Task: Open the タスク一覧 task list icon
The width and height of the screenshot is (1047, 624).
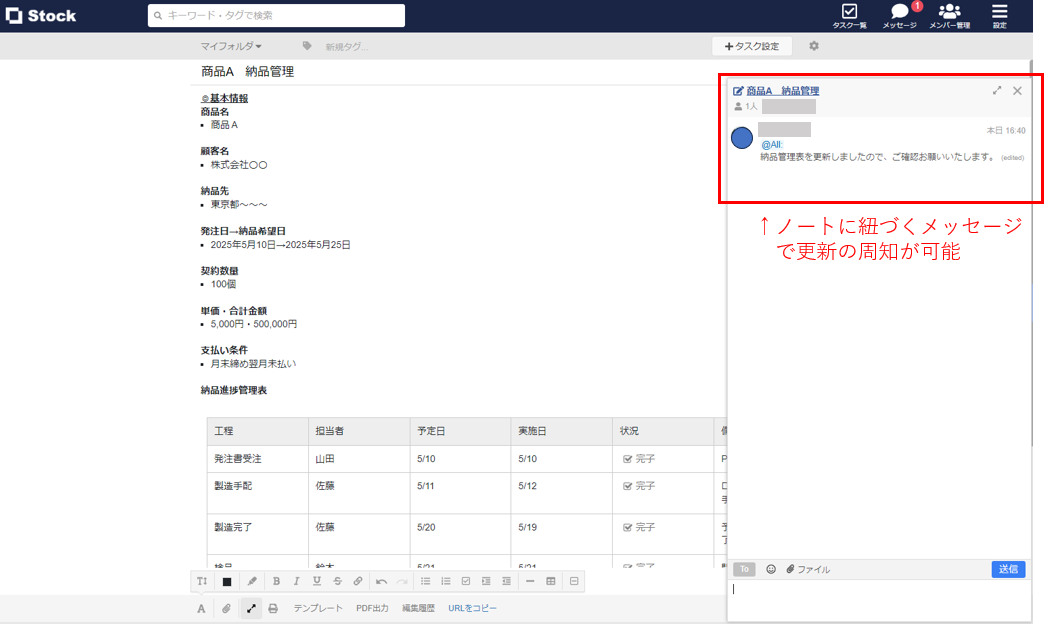Action: [x=849, y=15]
